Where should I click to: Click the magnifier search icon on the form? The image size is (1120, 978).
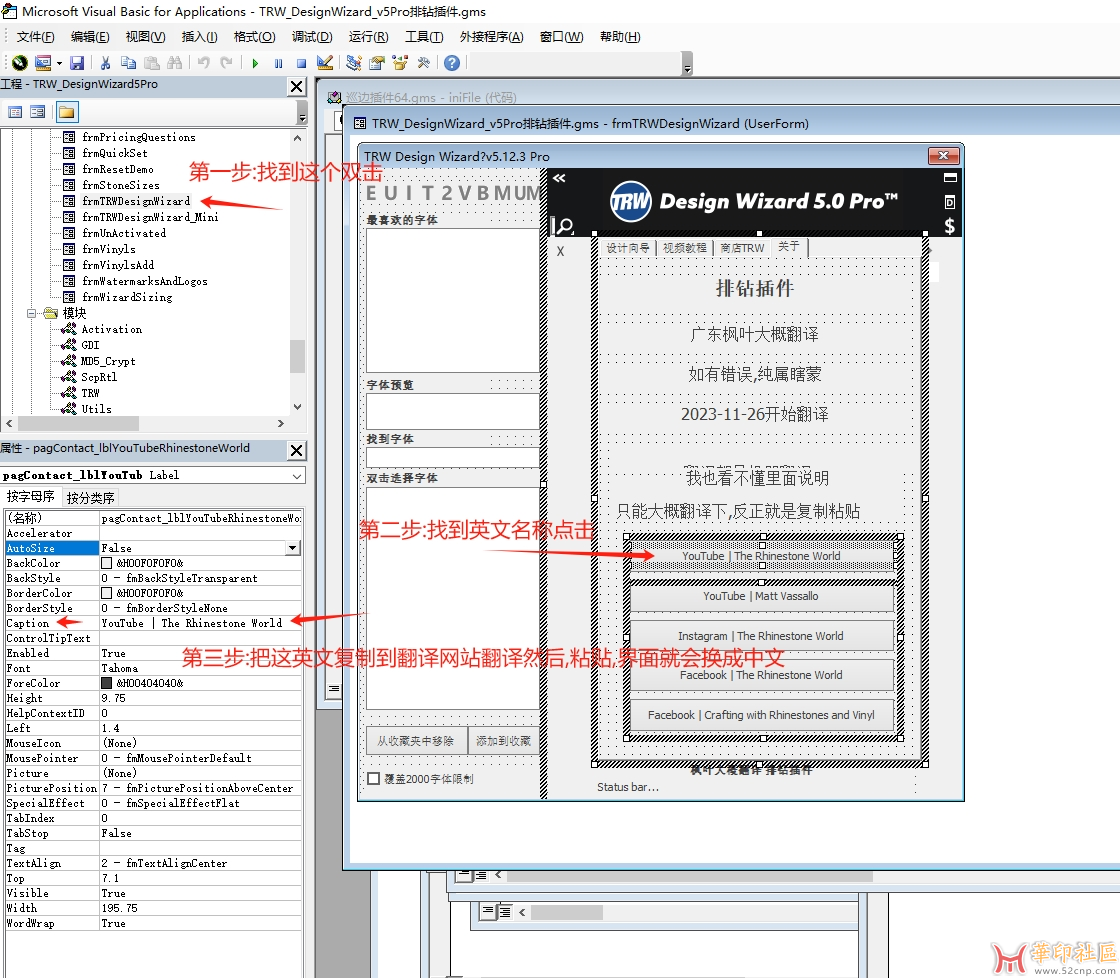coord(564,226)
